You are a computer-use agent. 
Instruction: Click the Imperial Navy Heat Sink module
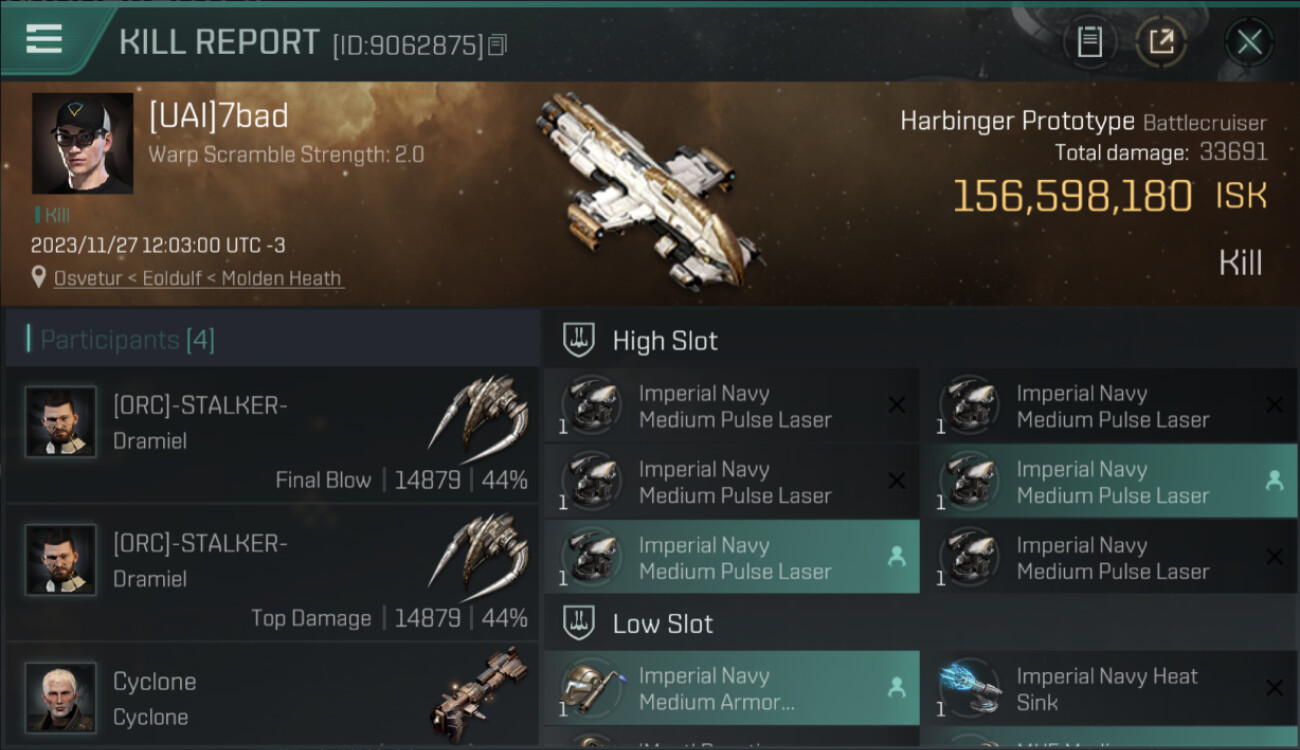(x=1108, y=689)
